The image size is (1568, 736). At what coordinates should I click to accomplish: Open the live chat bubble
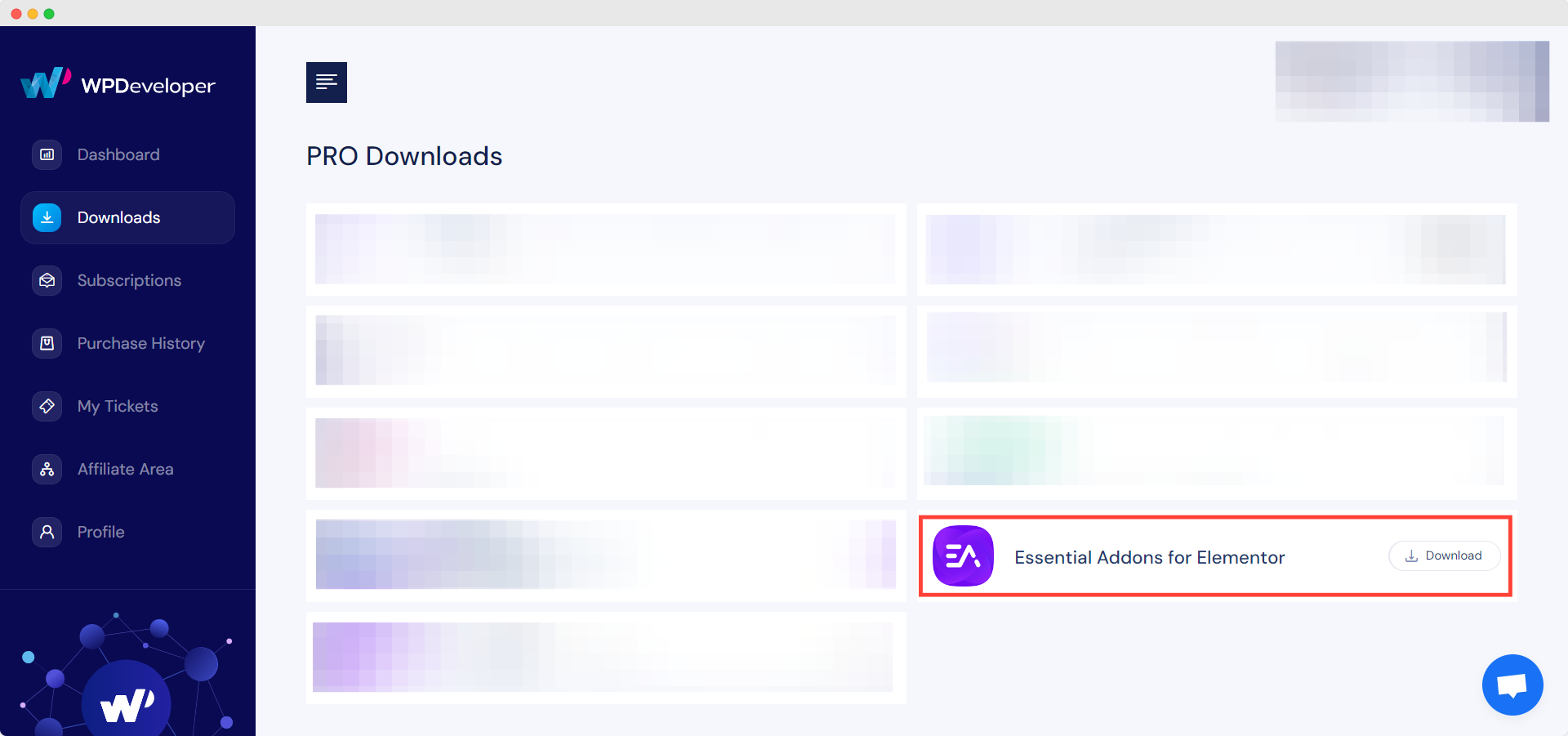1512,685
